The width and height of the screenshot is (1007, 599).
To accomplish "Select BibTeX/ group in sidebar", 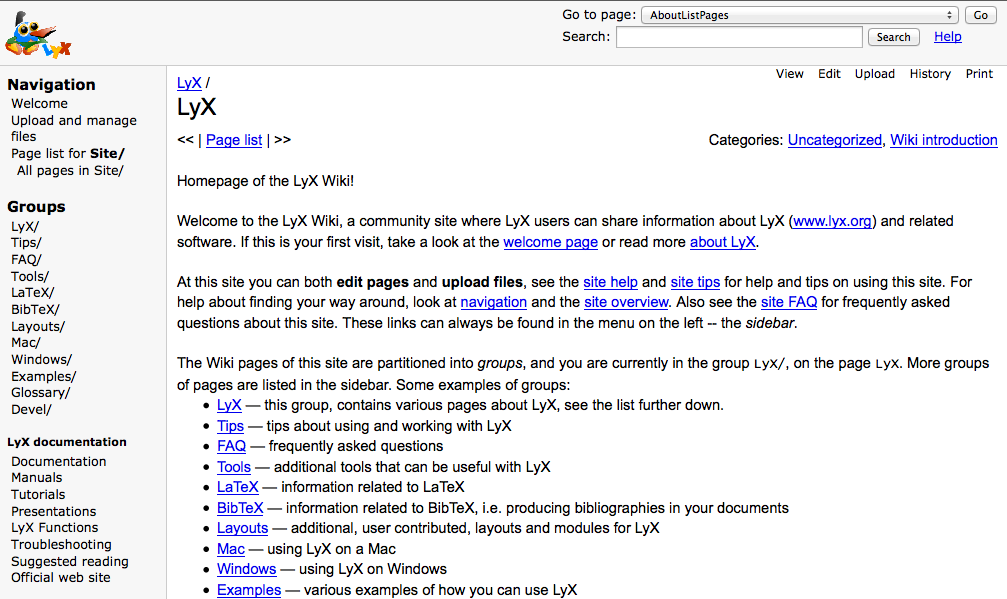I will tap(35, 309).
